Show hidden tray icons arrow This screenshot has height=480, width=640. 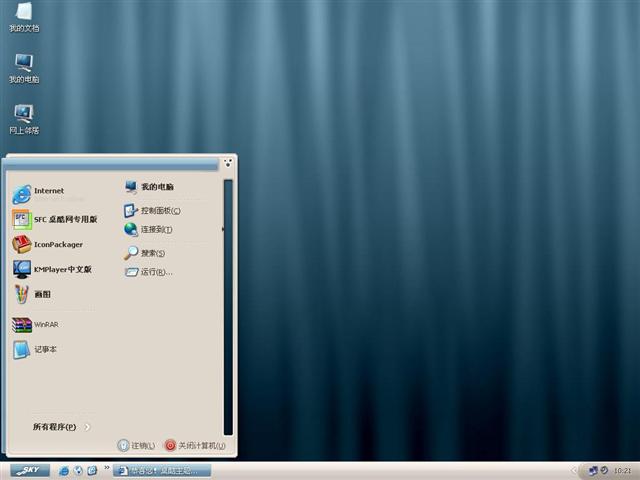pyautogui.click(x=573, y=471)
